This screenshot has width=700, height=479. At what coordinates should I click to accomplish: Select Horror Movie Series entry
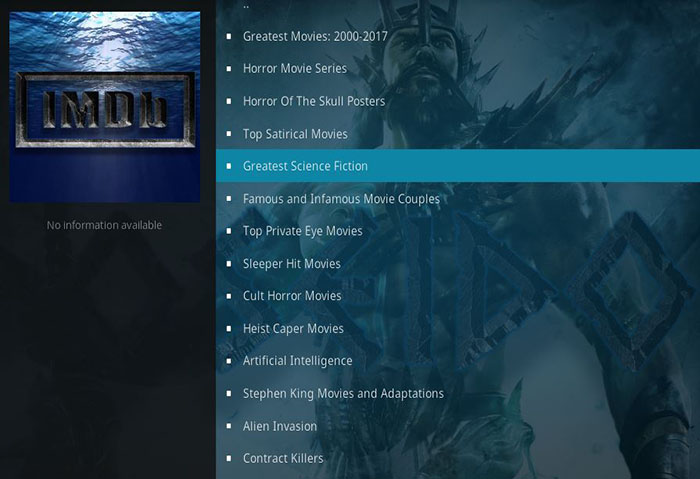click(x=458, y=68)
